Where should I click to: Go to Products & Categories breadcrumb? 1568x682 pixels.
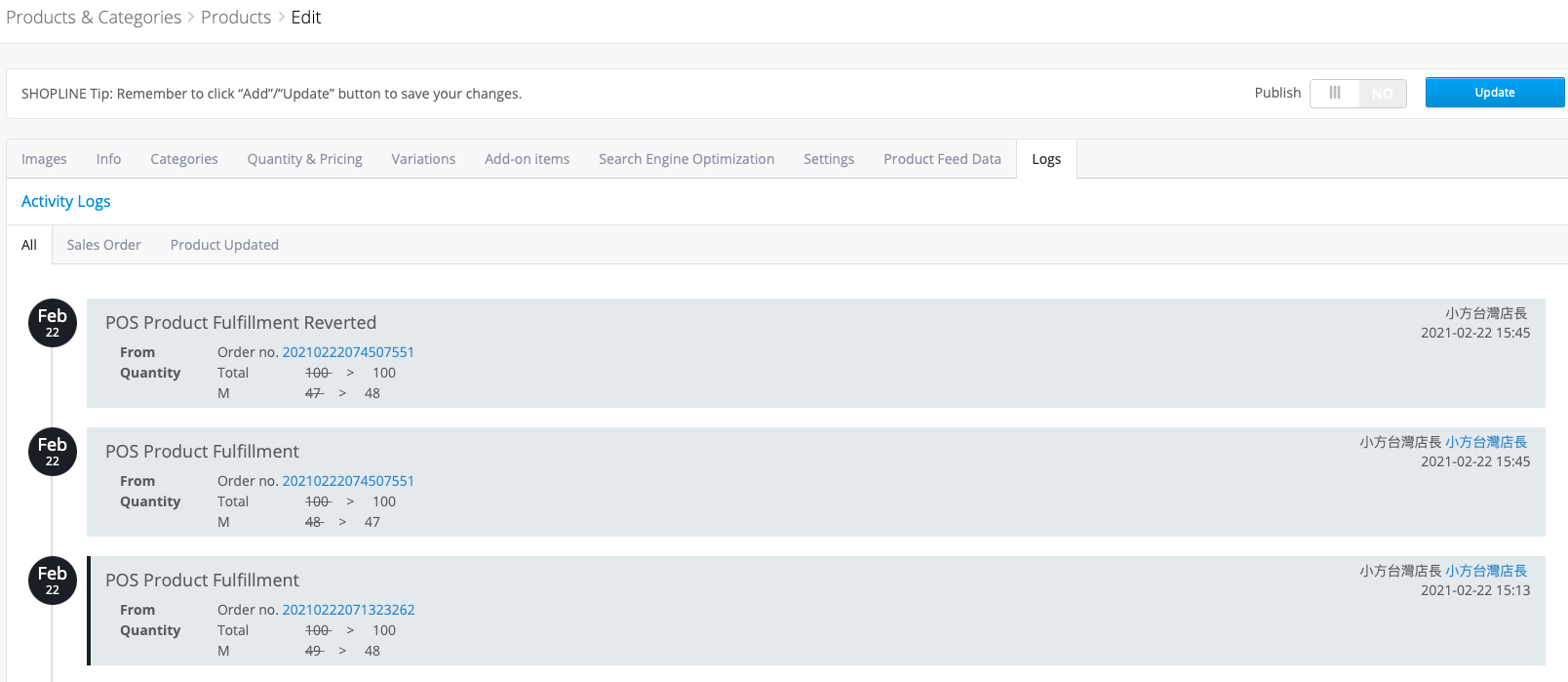tap(94, 18)
